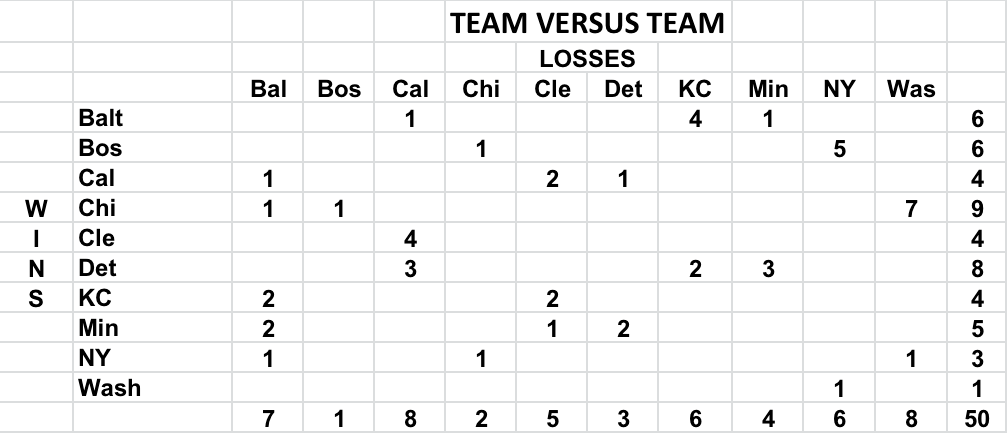
Task: Click the "Balt" row label cell
Action: click(x=101, y=119)
